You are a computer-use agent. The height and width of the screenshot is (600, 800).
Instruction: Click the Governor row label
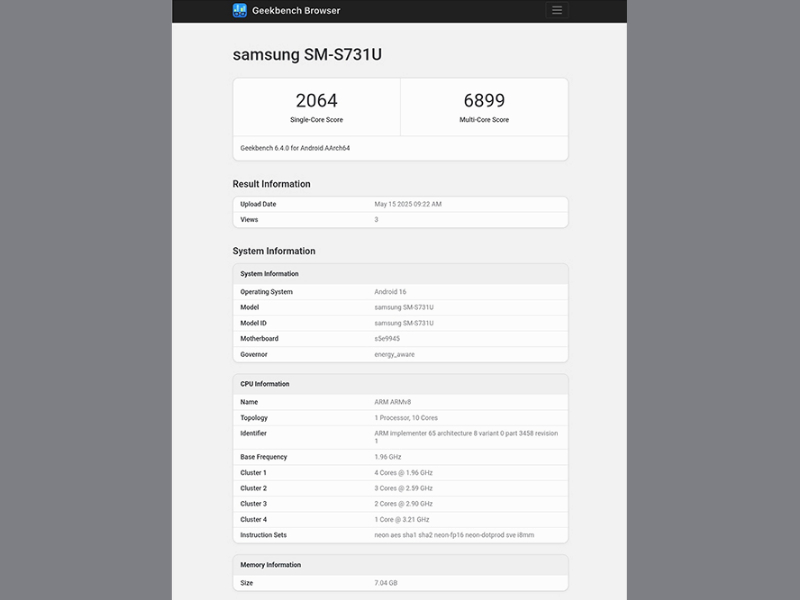coord(254,355)
